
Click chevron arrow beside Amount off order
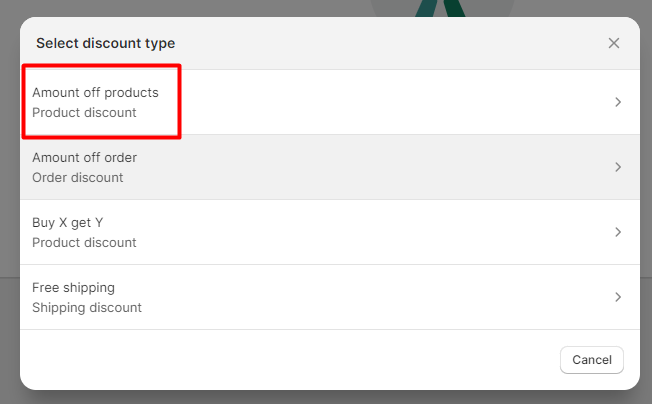(x=618, y=167)
